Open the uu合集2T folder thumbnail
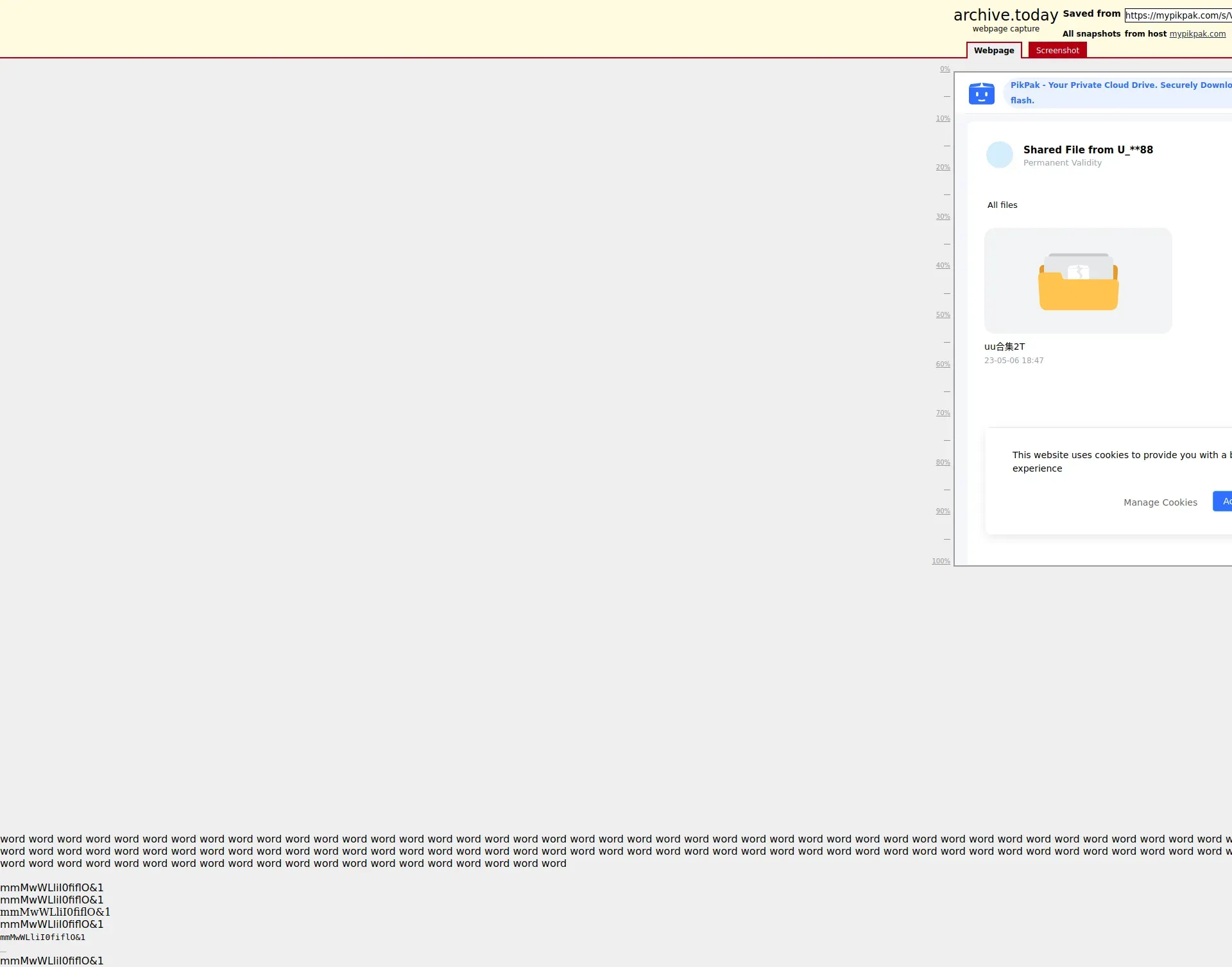1232x967 pixels. [1078, 280]
